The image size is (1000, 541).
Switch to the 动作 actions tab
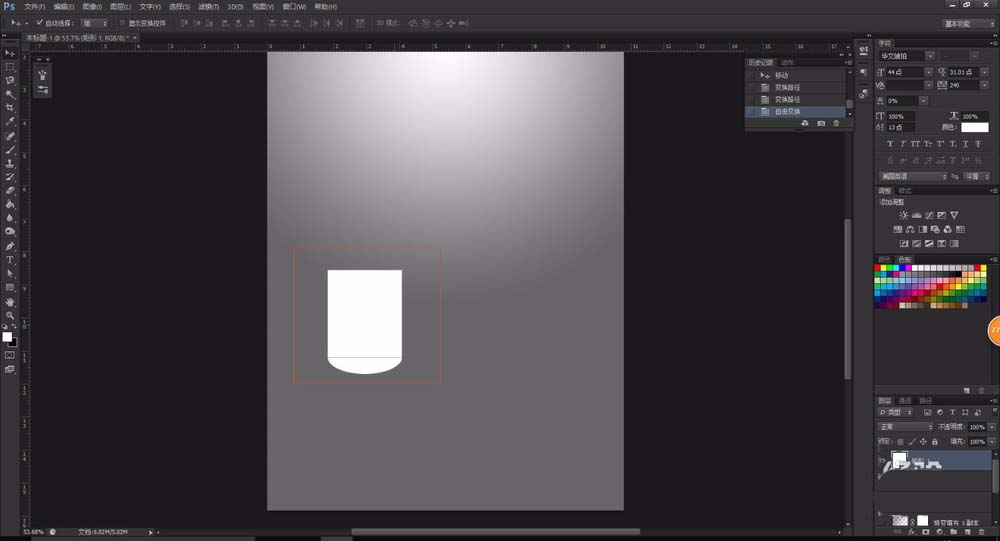pos(787,63)
